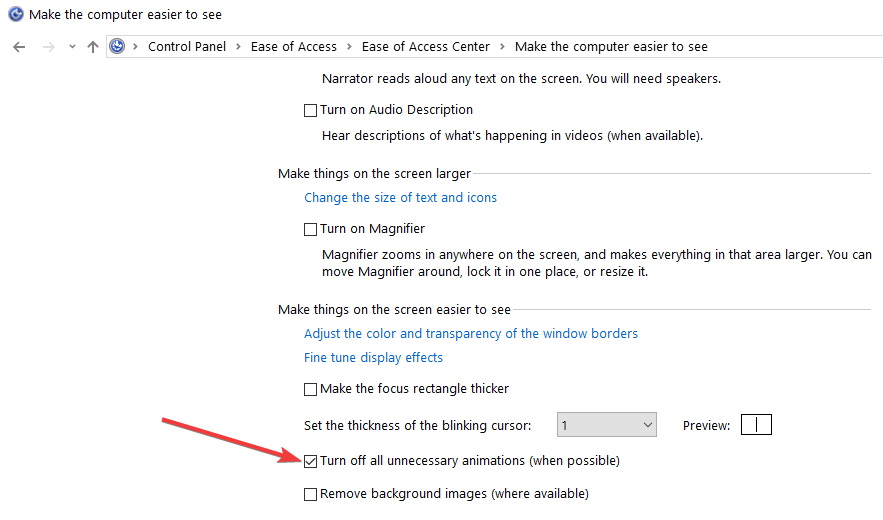Screen dimensions: 883x520
Task: Select the Ease of Access breadcrumb
Action: (x=294, y=47)
